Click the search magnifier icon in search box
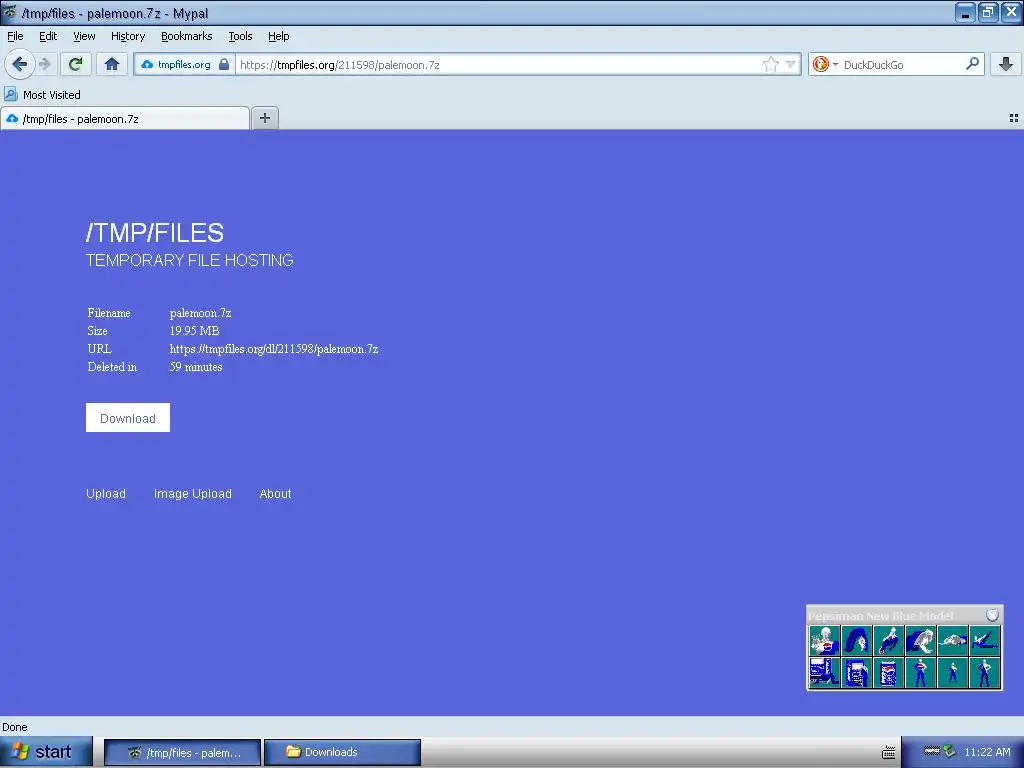1024x768 pixels. point(972,64)
